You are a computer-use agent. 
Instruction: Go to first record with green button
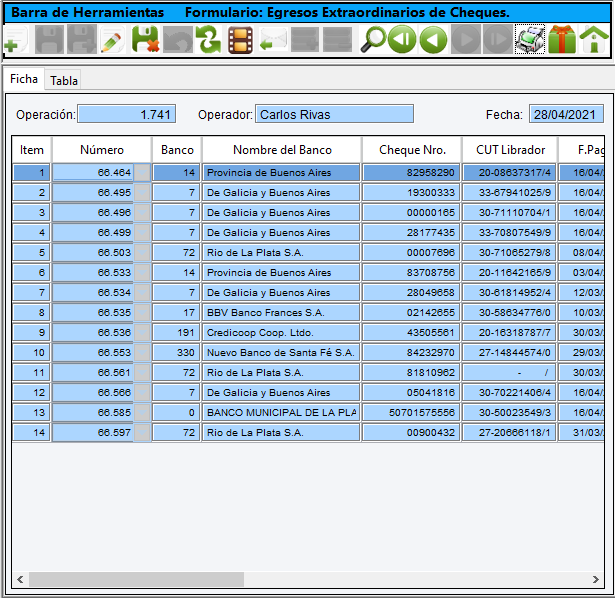[402, 40]
